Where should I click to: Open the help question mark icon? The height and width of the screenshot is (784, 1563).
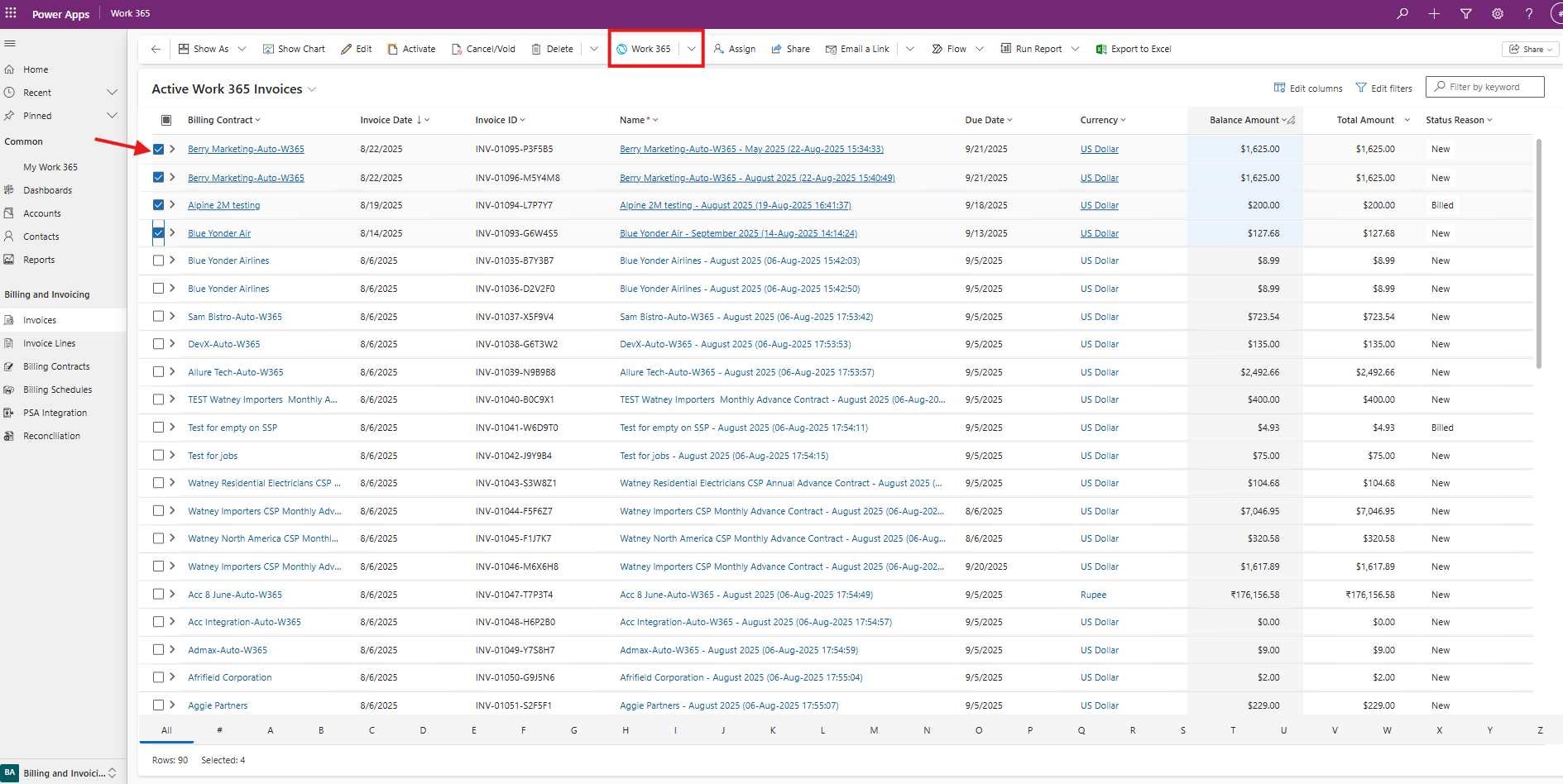(x=1529, y=13)
